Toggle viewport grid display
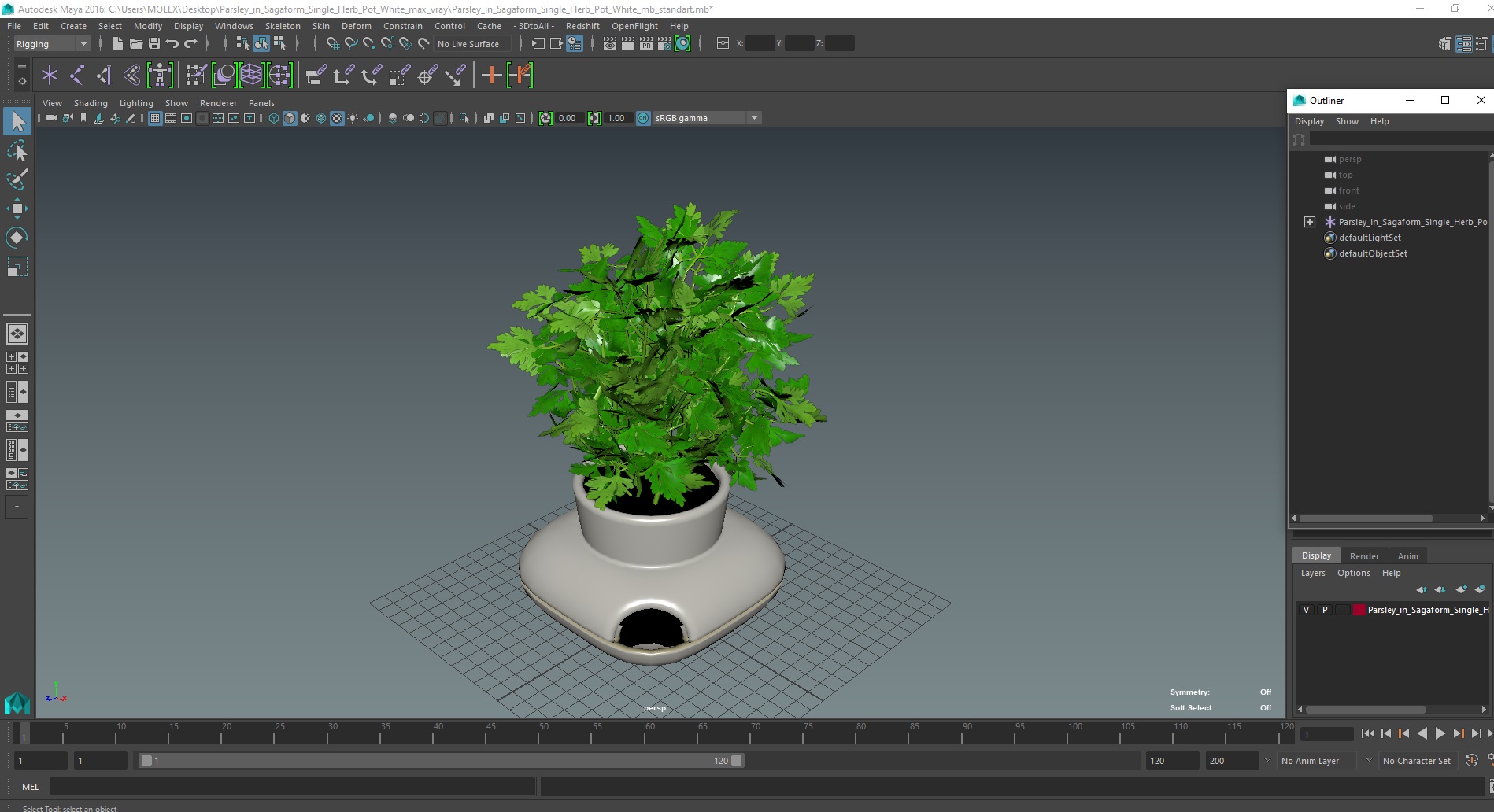The image size is (1494, 812). 155,118
